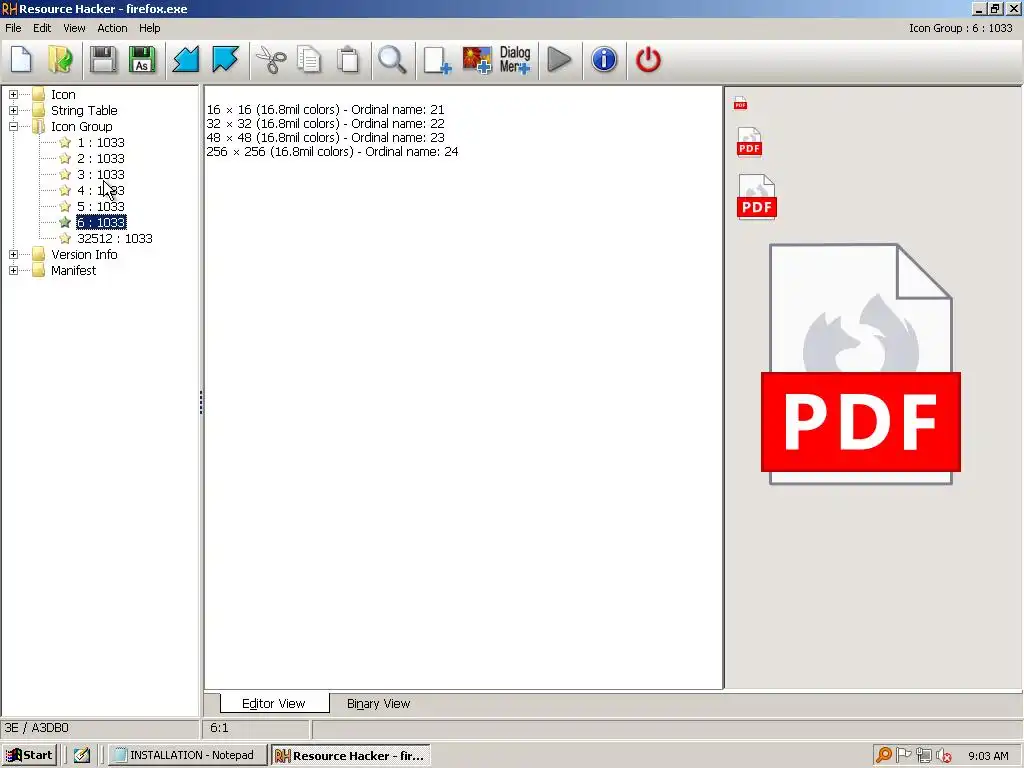Save the file with the gray floppy icon

(x=103, y=60)
